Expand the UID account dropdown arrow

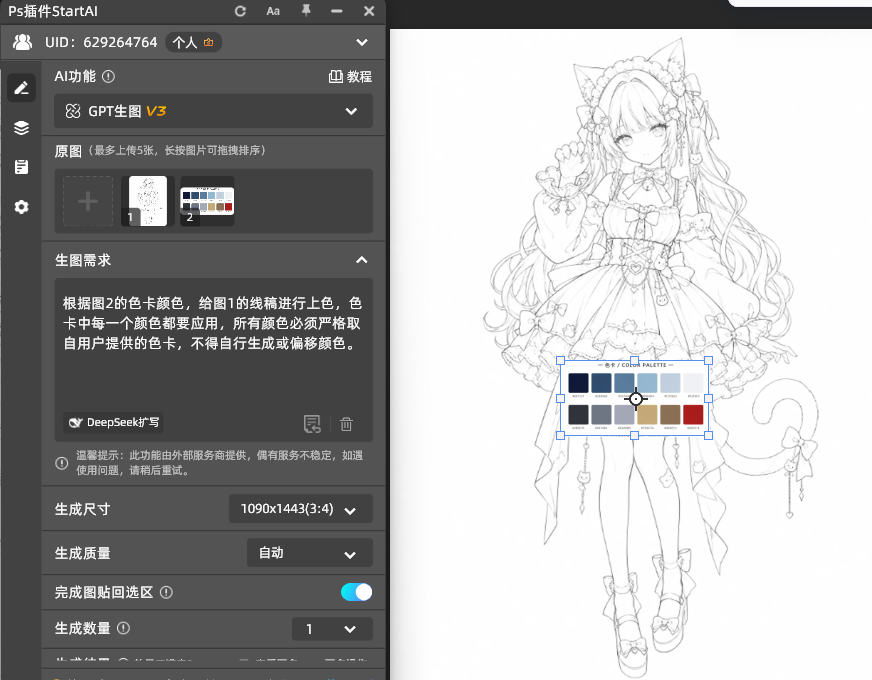pyautogui.click(x=362, y=42)
